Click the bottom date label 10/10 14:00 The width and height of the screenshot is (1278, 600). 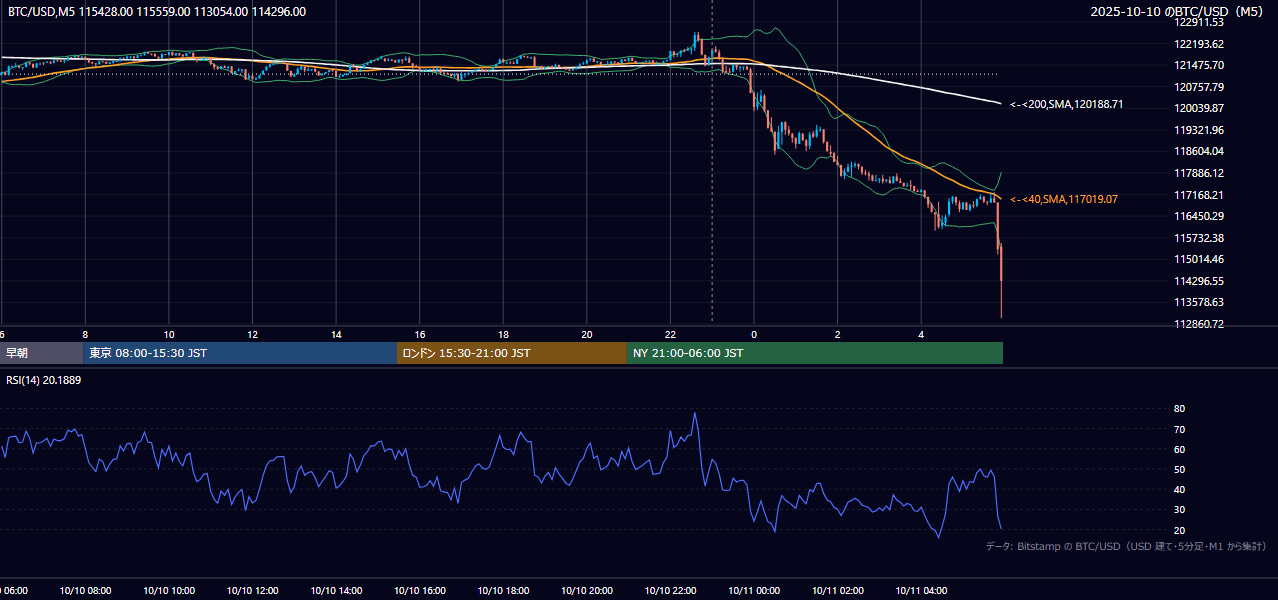(336, 591)
